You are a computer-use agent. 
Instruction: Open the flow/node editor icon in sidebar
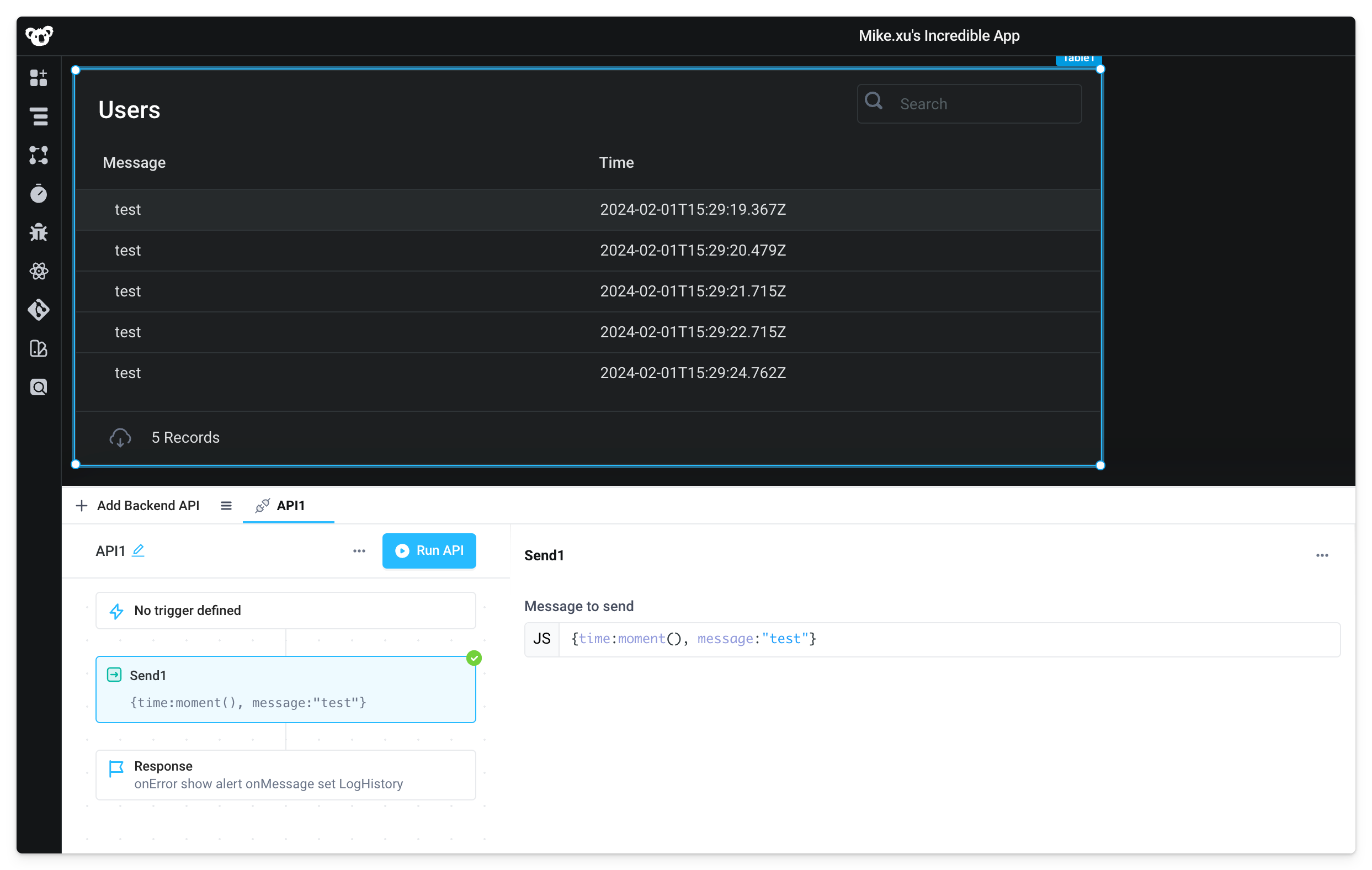38,156
